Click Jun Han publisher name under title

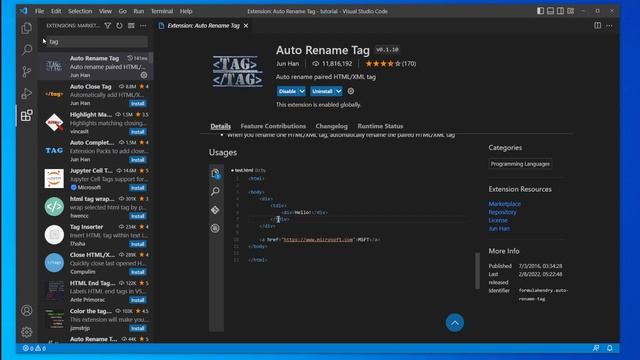click(x=287, y=64)
